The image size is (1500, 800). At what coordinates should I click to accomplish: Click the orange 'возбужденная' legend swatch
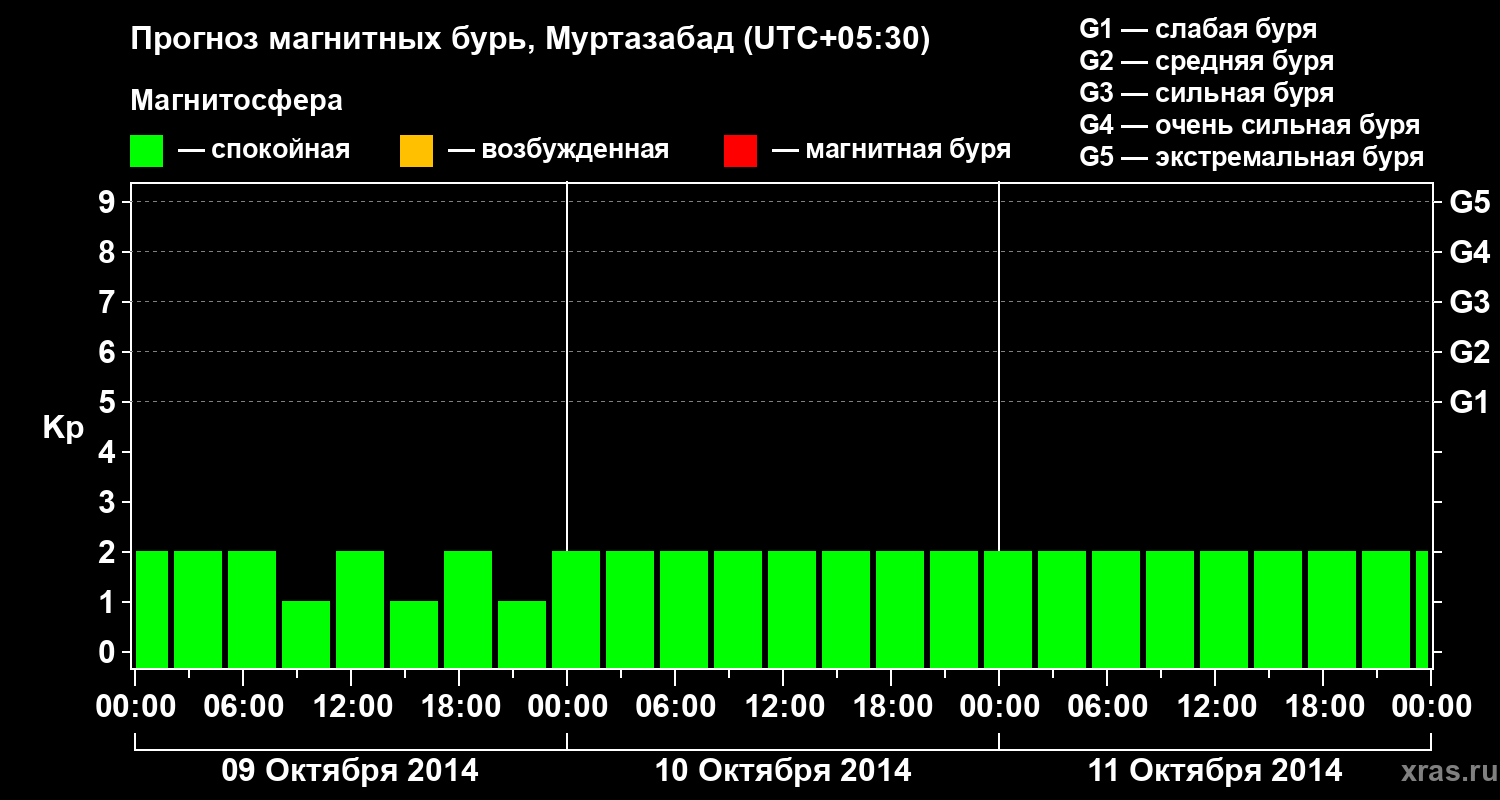point(416,151)
